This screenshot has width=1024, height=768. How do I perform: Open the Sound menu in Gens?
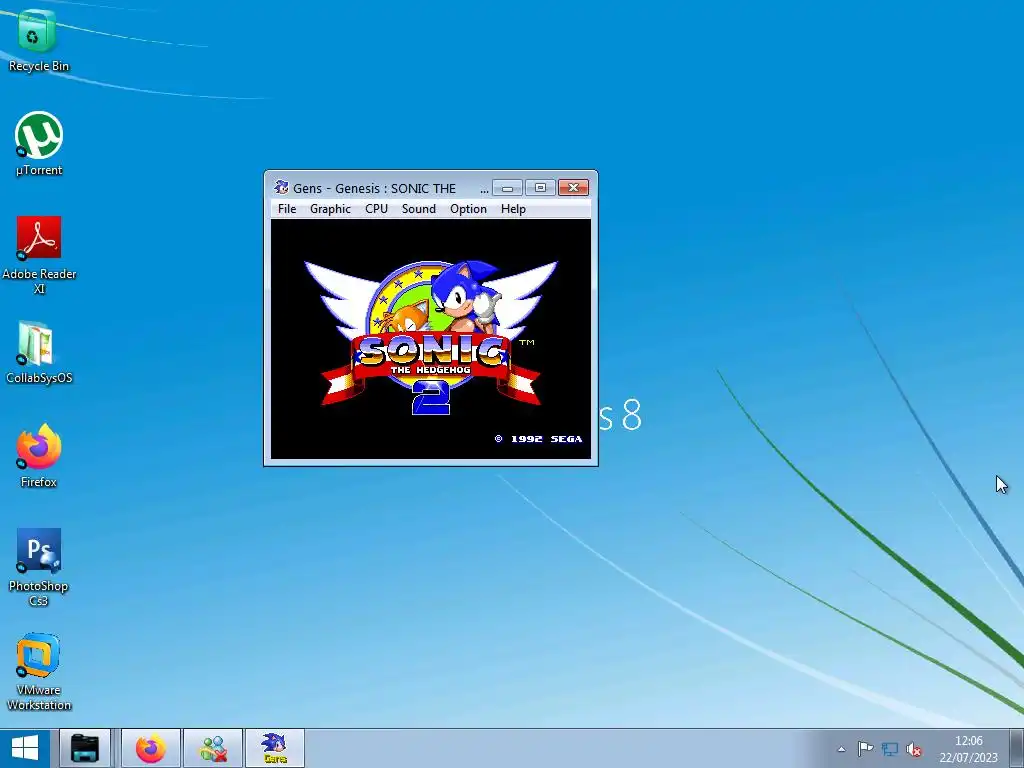(419, 209)
